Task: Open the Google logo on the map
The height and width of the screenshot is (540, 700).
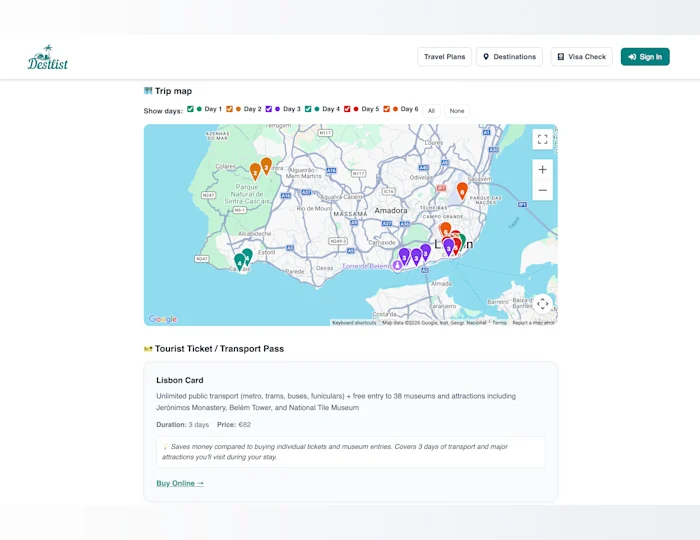Action: [163, 319]
